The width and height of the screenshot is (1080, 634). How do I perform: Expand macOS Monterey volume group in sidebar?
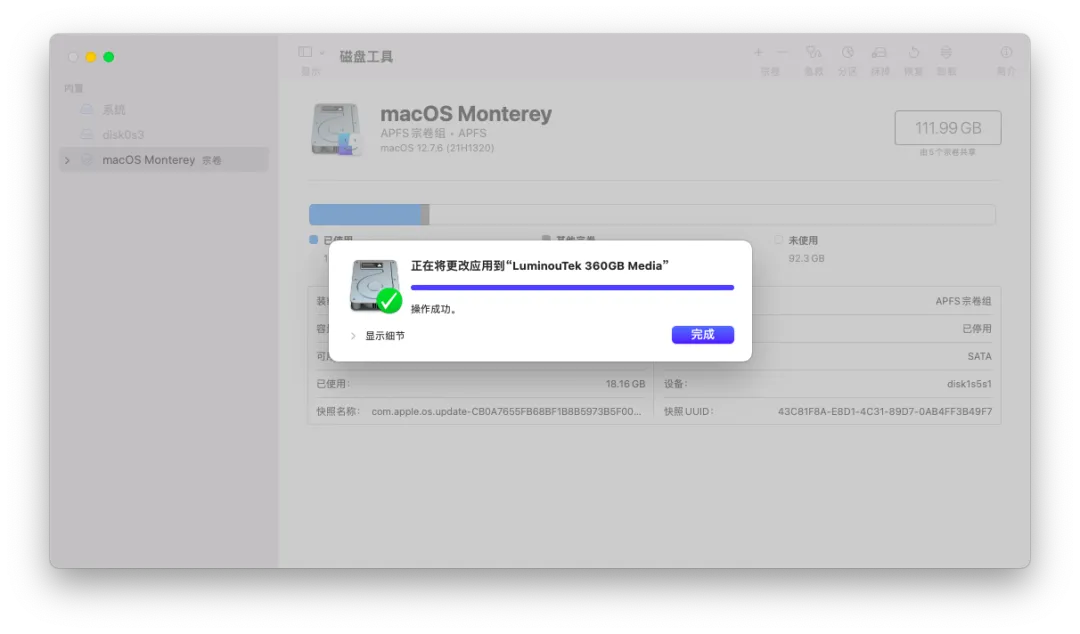pos(68,160)
